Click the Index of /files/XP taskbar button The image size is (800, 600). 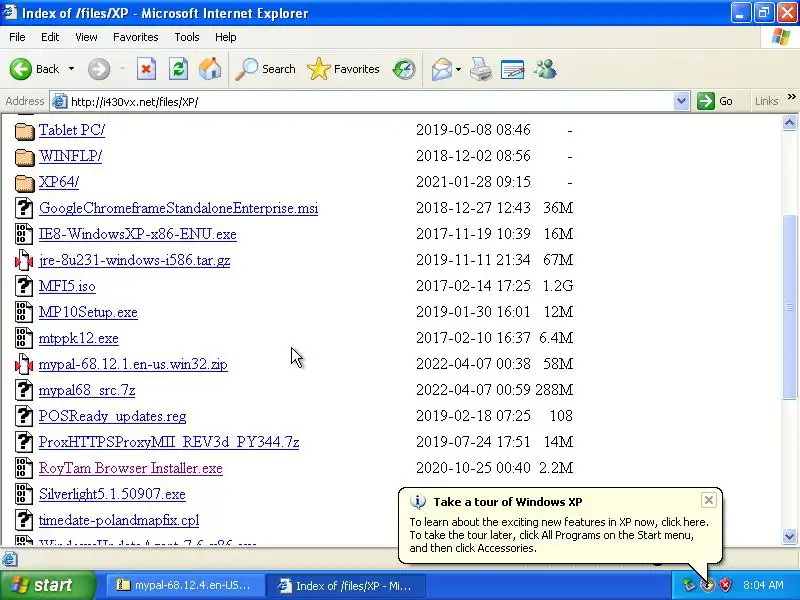345,585
